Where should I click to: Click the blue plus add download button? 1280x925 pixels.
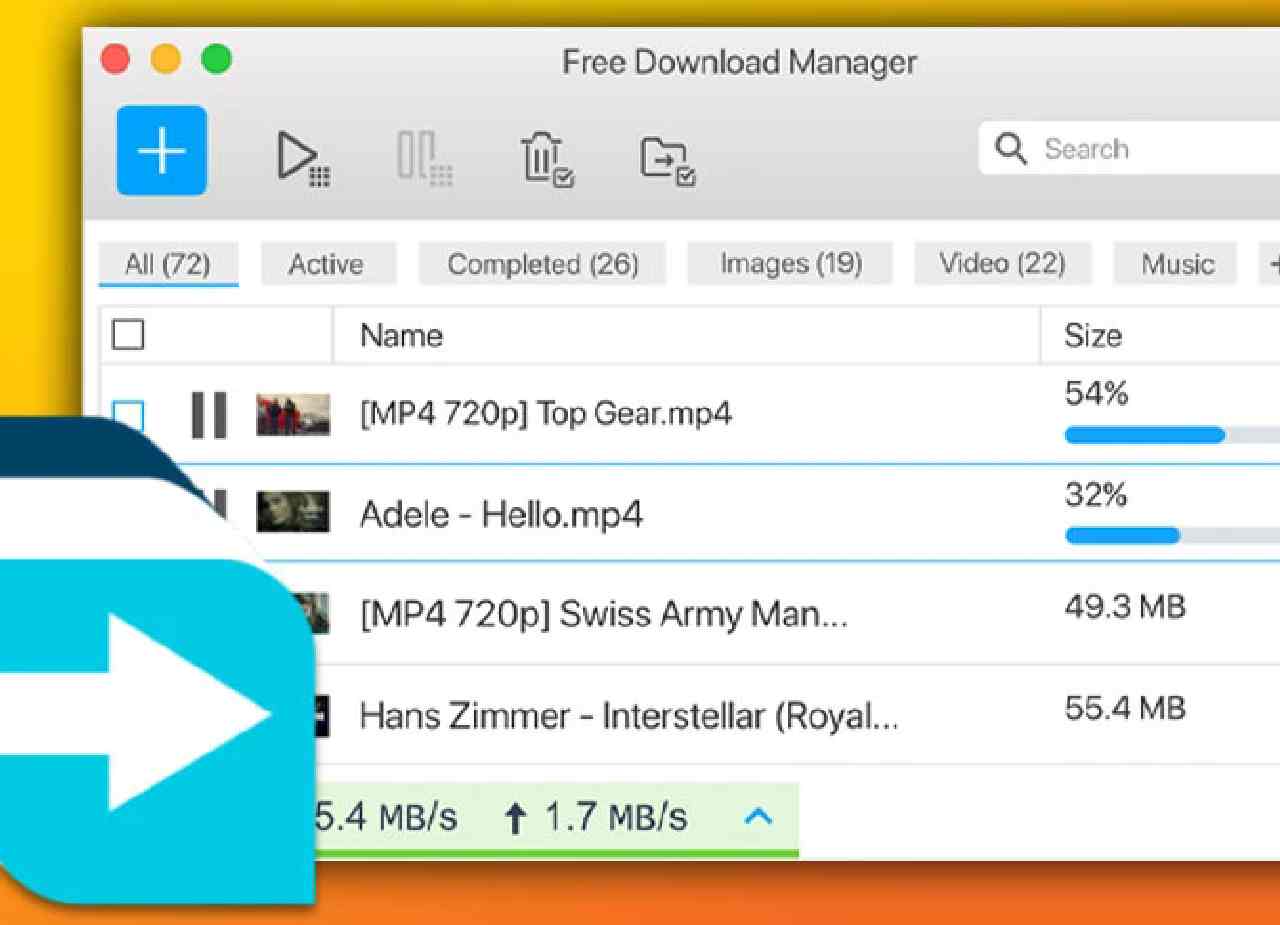click(161, 150)
